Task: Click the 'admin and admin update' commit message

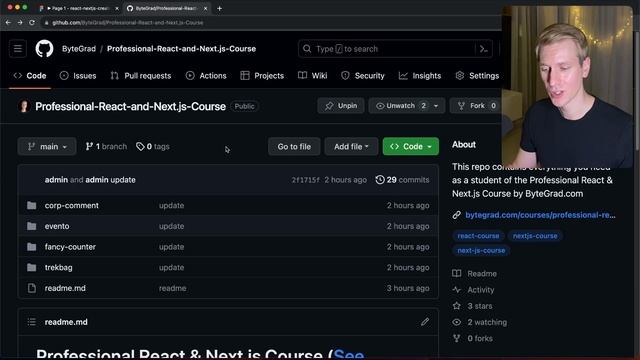Action: tap(90, 180)
